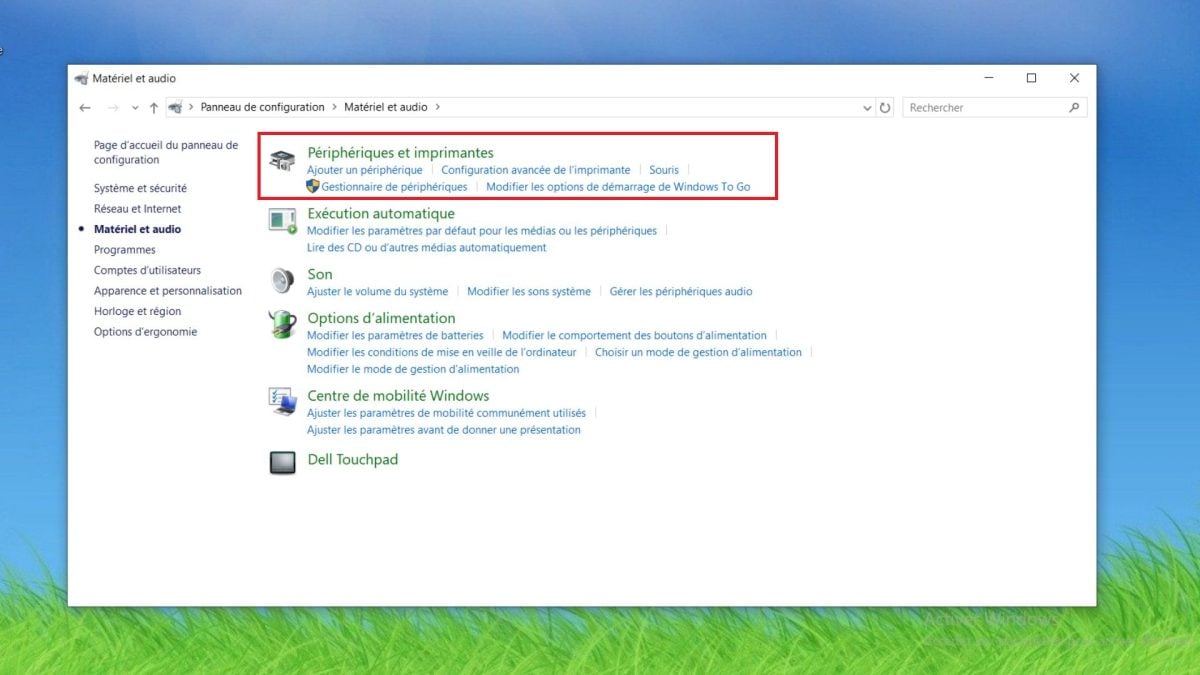
Task: Expand the address bar history dropdown
Action: click(x=866, y=107)
